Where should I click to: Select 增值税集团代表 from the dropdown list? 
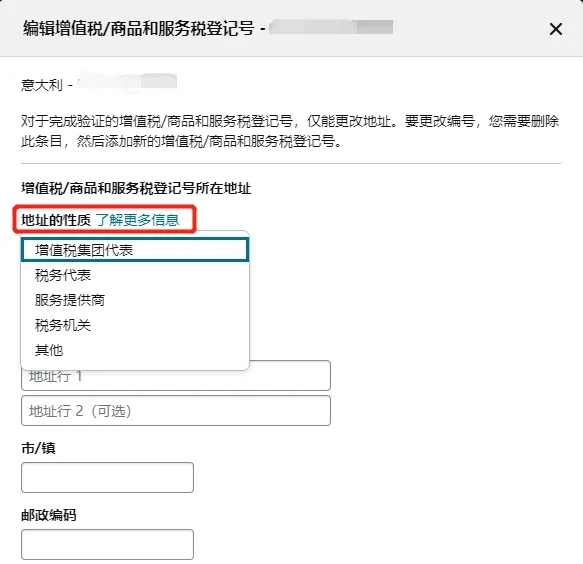point(135,250)
